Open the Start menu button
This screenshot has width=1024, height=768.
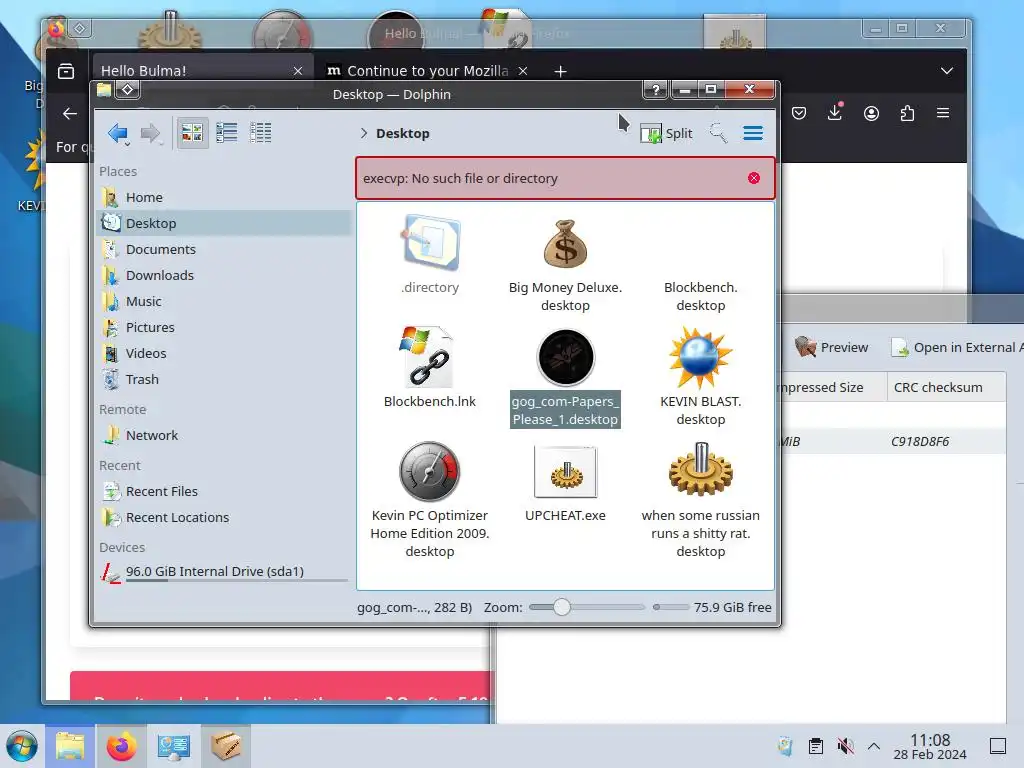pos(22,746)
